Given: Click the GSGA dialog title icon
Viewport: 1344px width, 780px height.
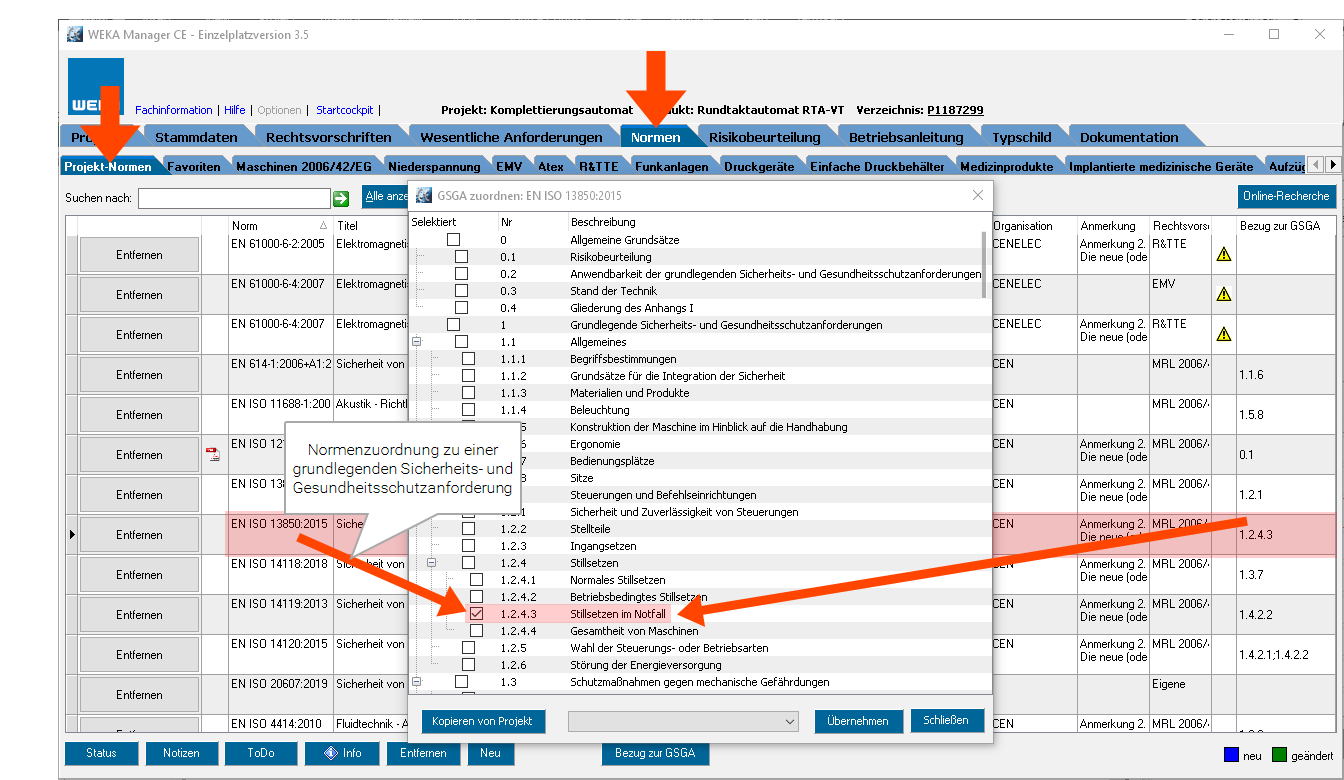Looking at the screenshot, I should tap(423, 195).
